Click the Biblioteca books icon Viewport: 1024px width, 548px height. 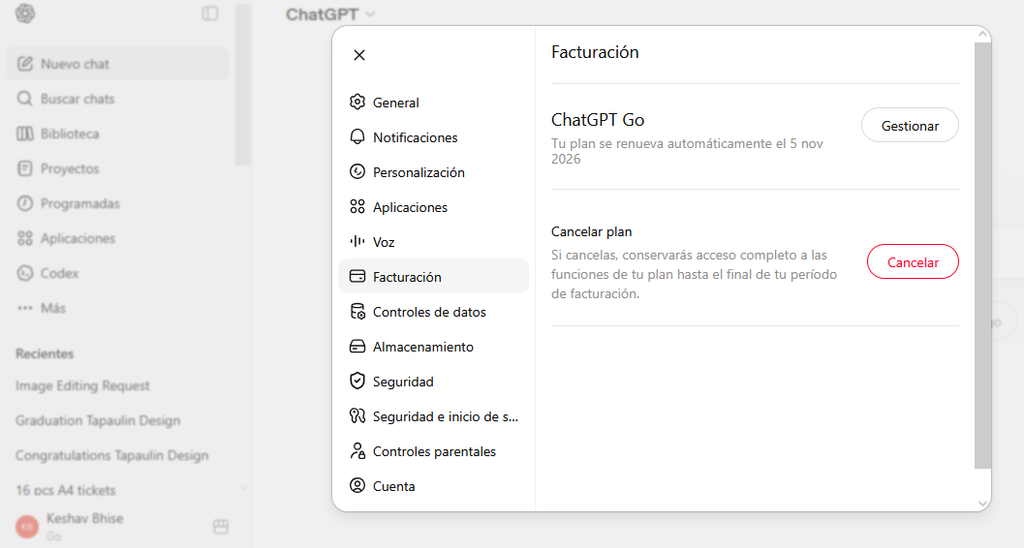pos(25,133)
